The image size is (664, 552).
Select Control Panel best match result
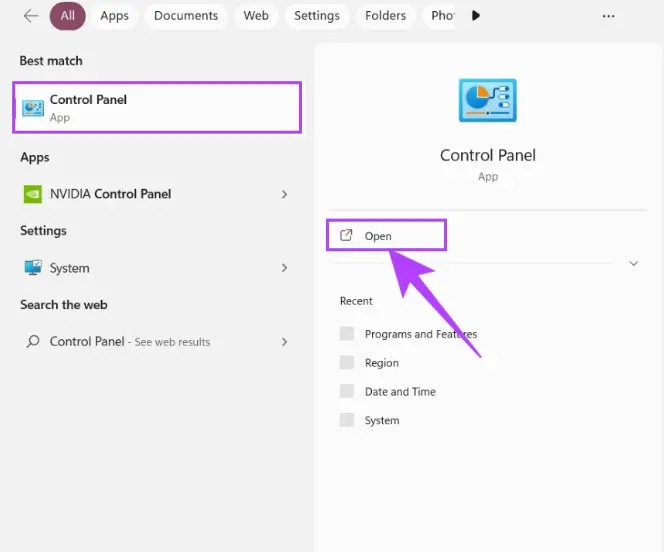click(x=157, y=108)
